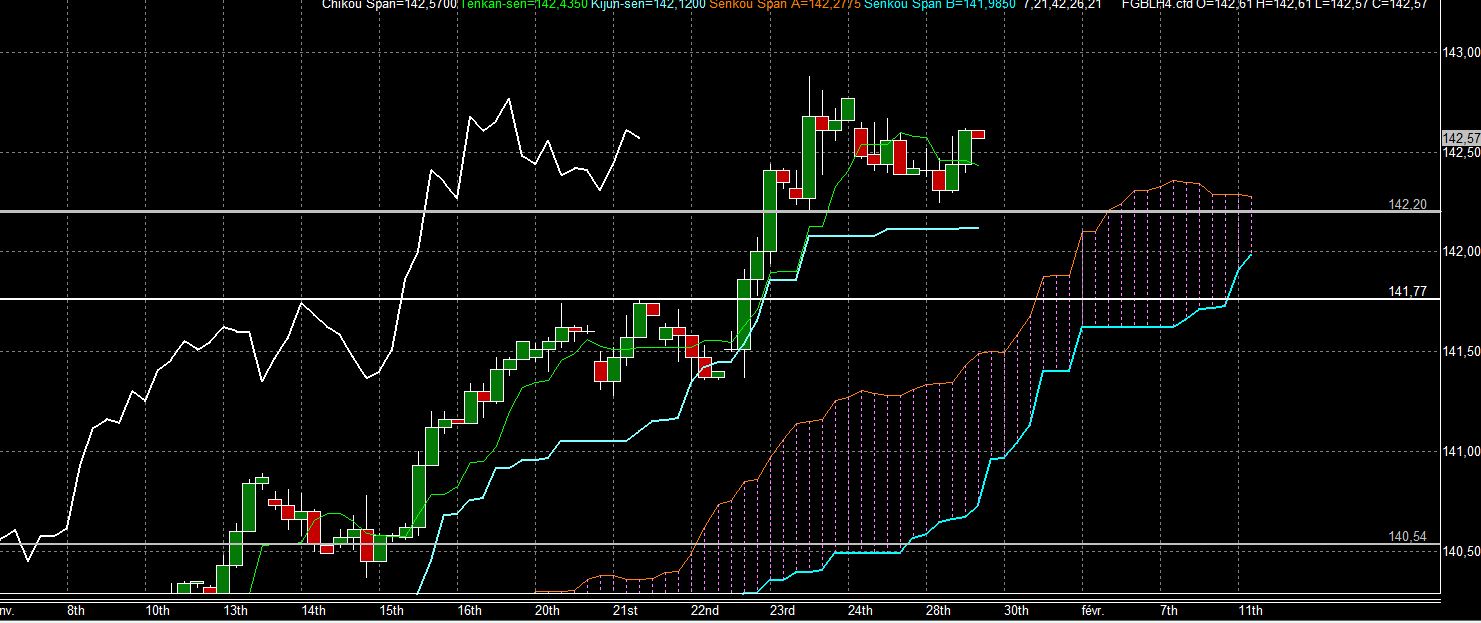Click the 142,00 price axis label

coord(1461,251)
